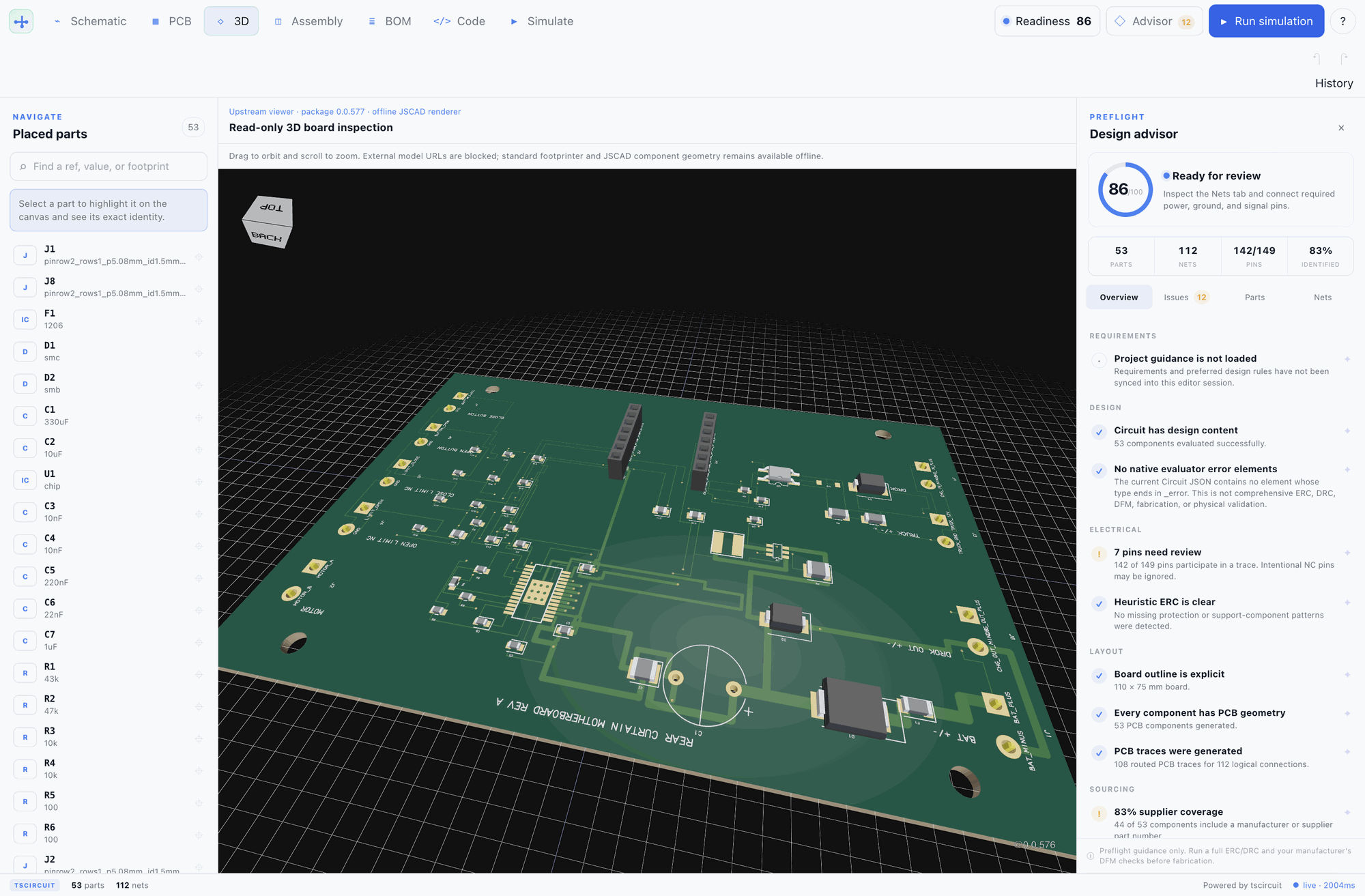
Task: Click the IC badge icon for U1
Action: point(25,480)
